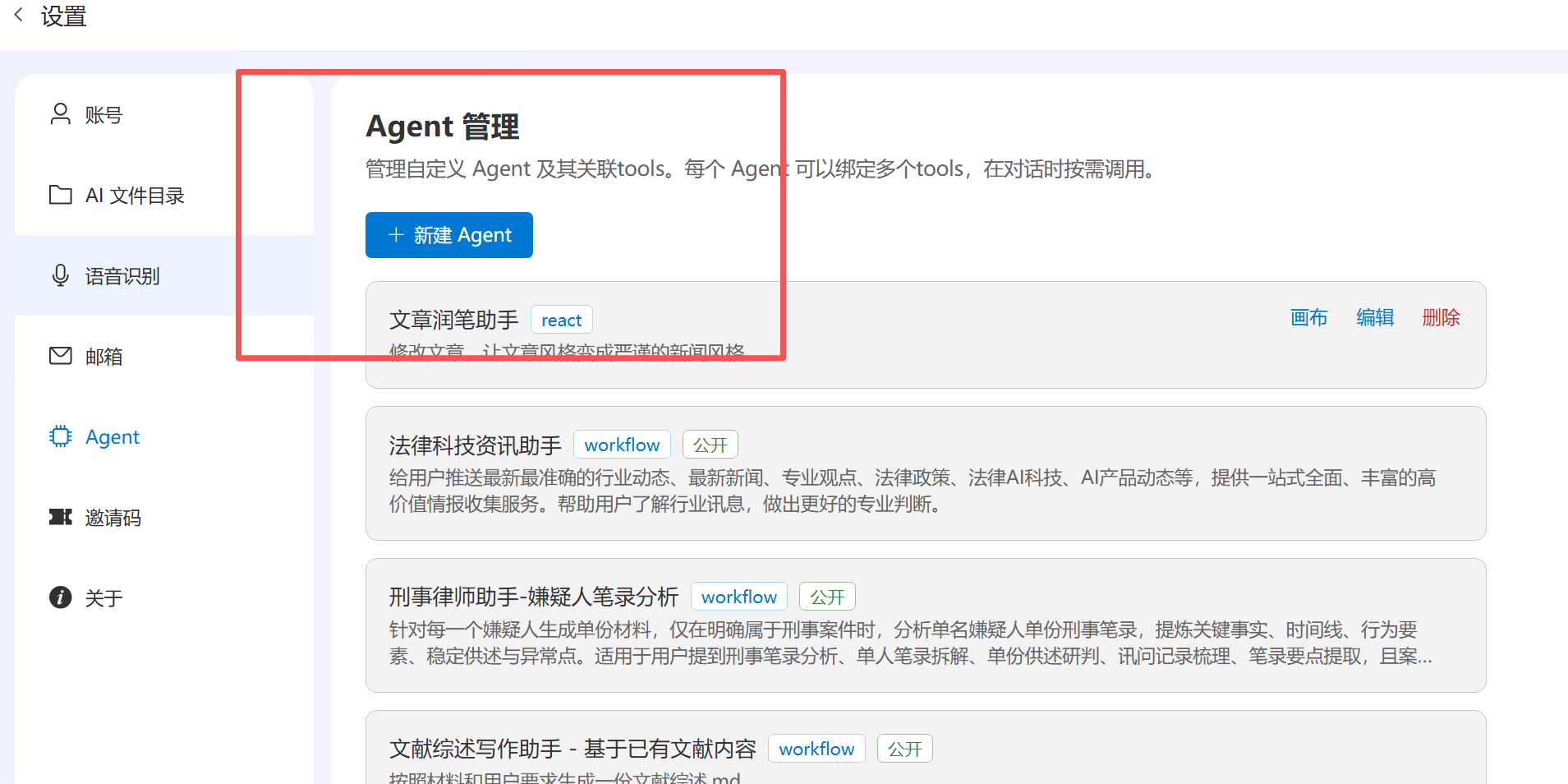Click the AI 文件目录 folder icon
This screenshot has width=1568, height=784.
pos(60,195)
